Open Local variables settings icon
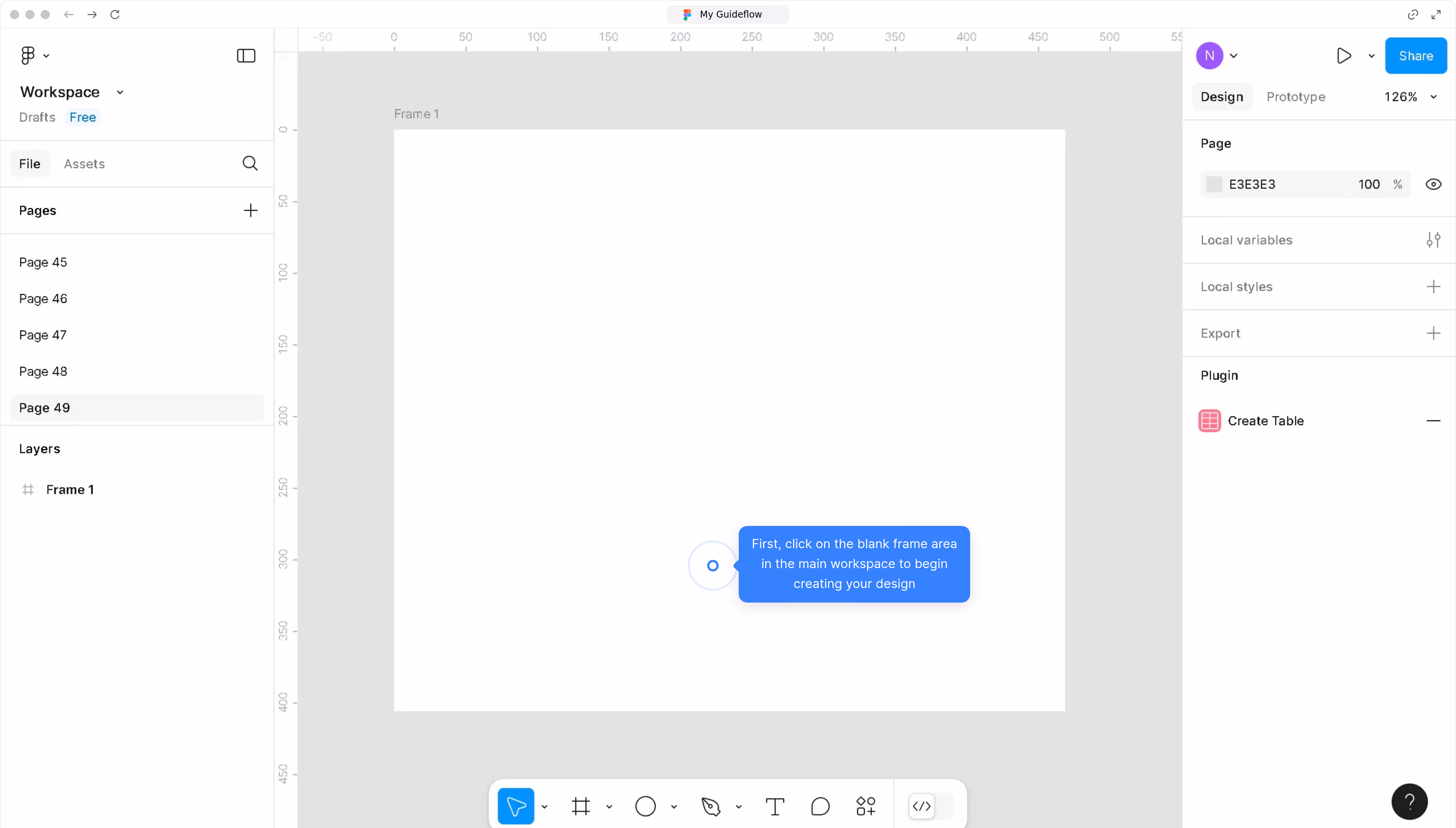 (1433, 240)
